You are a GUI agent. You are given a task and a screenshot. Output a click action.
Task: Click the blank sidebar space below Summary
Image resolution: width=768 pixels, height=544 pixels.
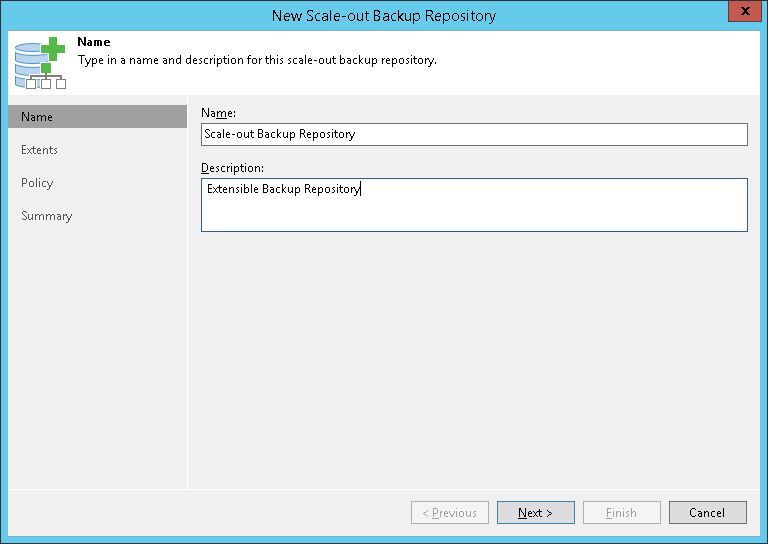tap(97, 350)
